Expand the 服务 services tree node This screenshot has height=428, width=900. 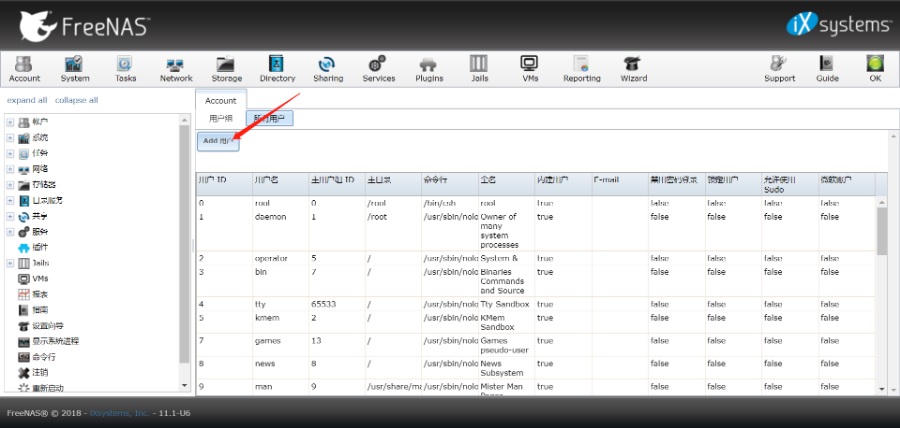click(10, 232)
